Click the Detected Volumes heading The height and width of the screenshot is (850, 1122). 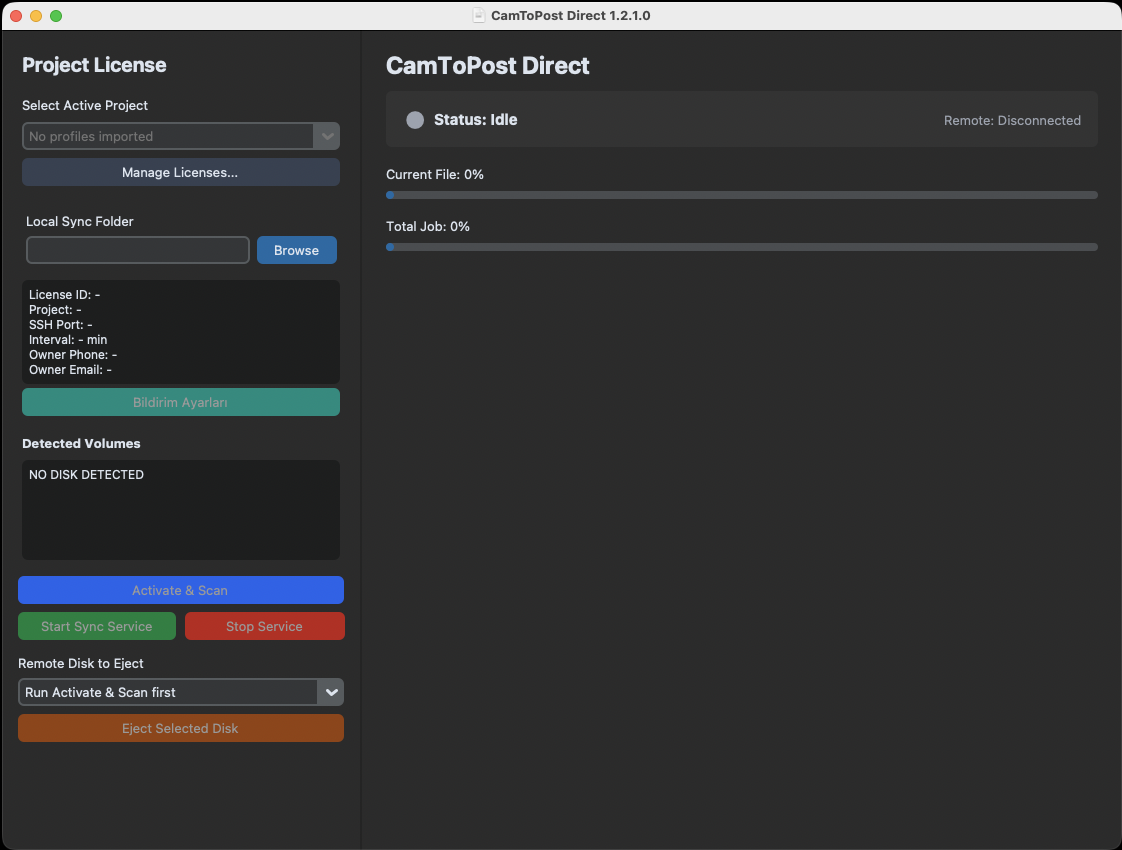click(81, 444)
